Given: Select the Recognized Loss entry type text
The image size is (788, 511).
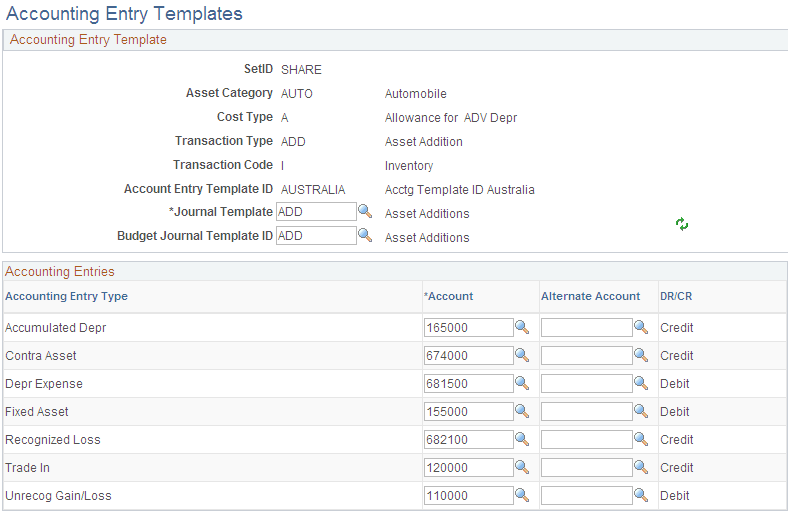Looking at the screenshot, I should tap(53, 440).
